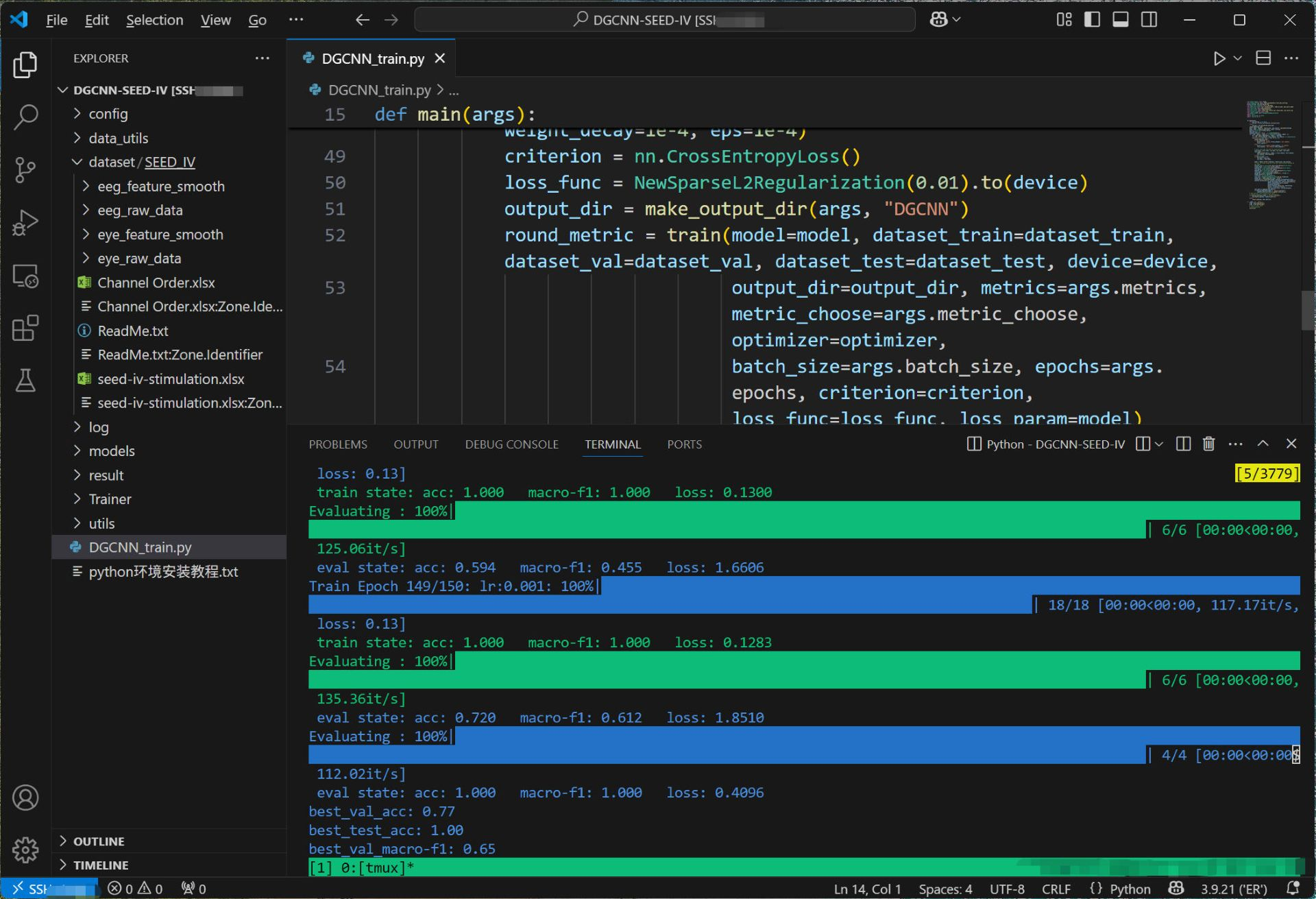Click the code minimap preview
The width and height of the screenshot is (1316, 899).
pyautogui.click(x=1271, y=154)
